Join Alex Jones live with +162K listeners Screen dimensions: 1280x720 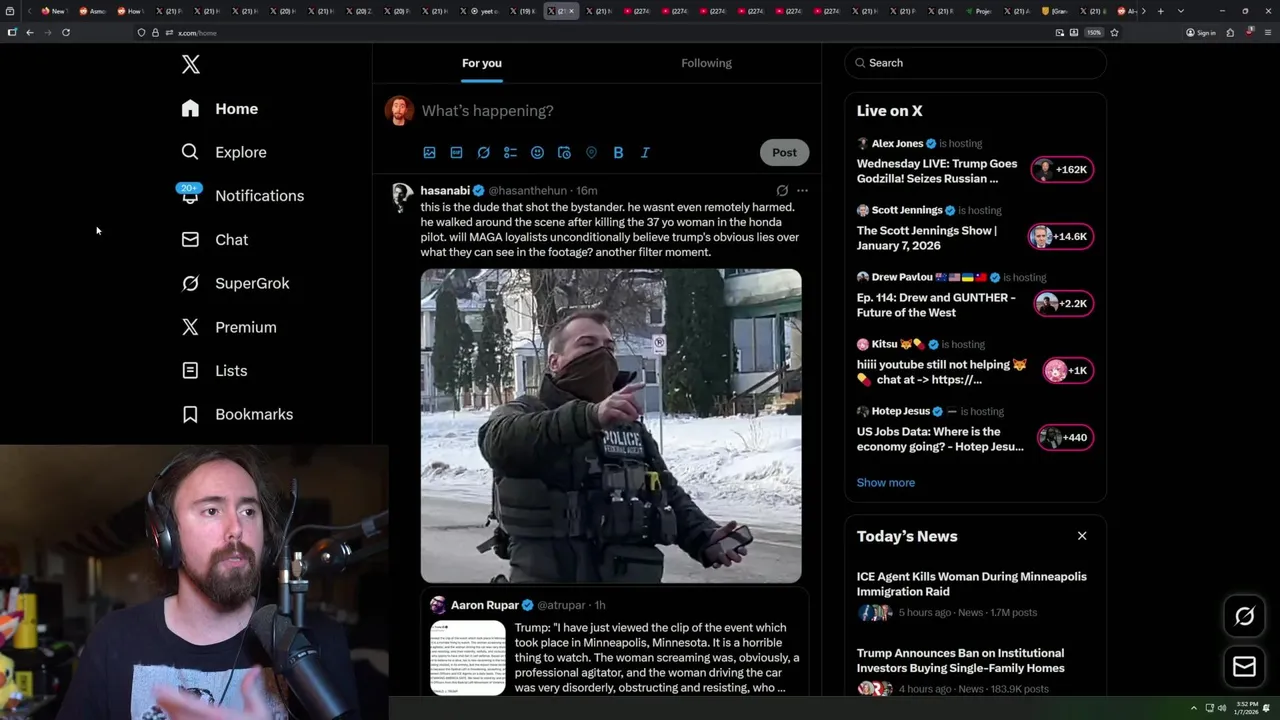(1062, 169)
